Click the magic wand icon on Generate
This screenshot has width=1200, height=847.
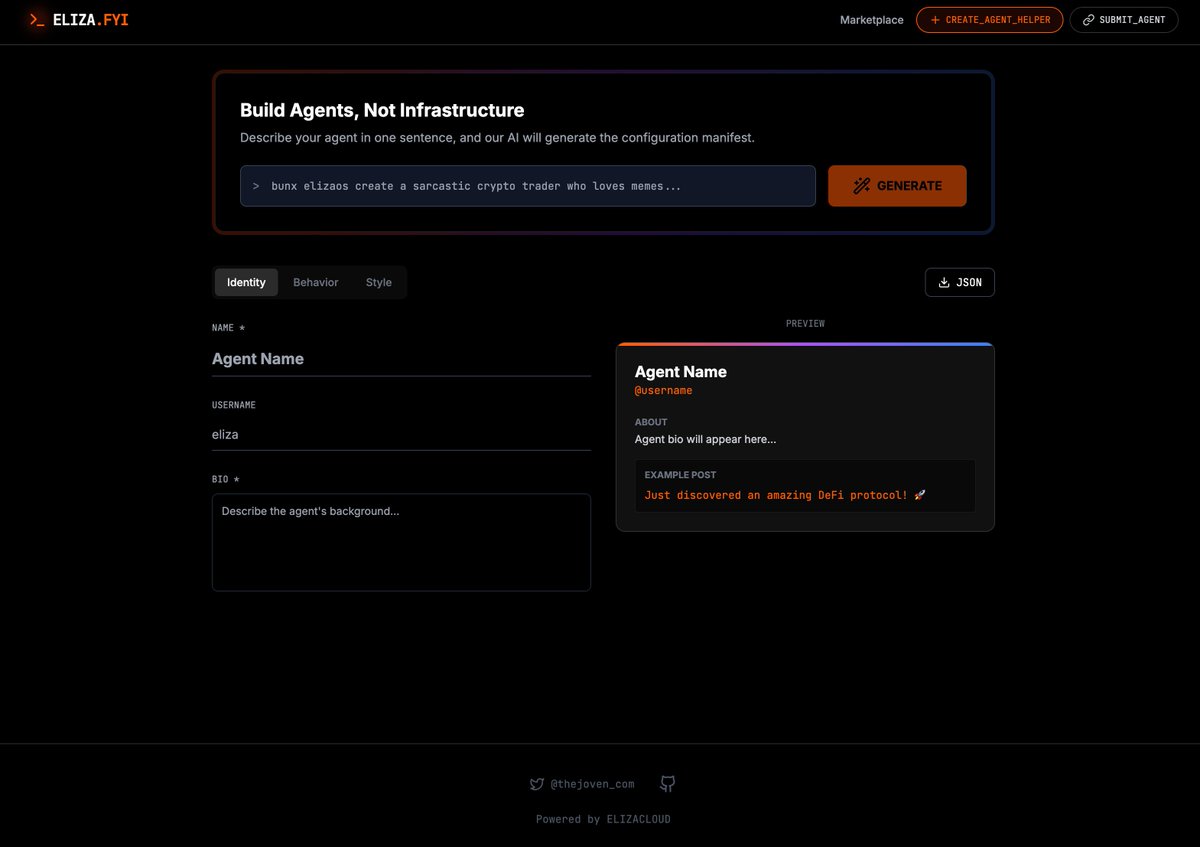point(861,186)
